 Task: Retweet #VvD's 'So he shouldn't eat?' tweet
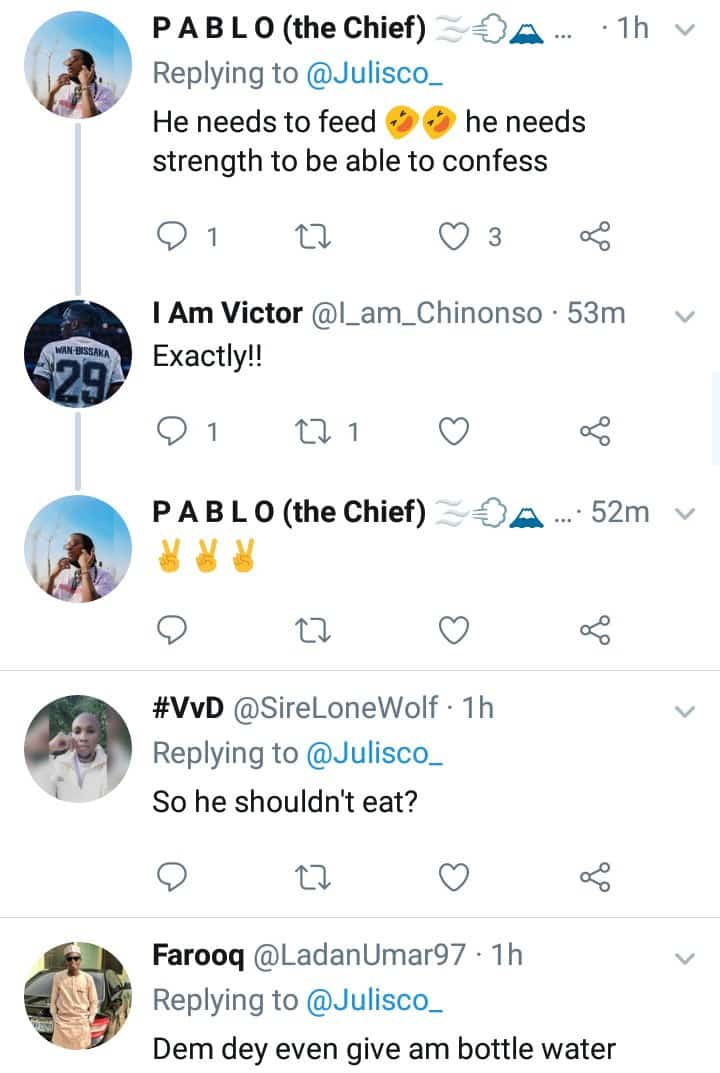coord(315,877)
